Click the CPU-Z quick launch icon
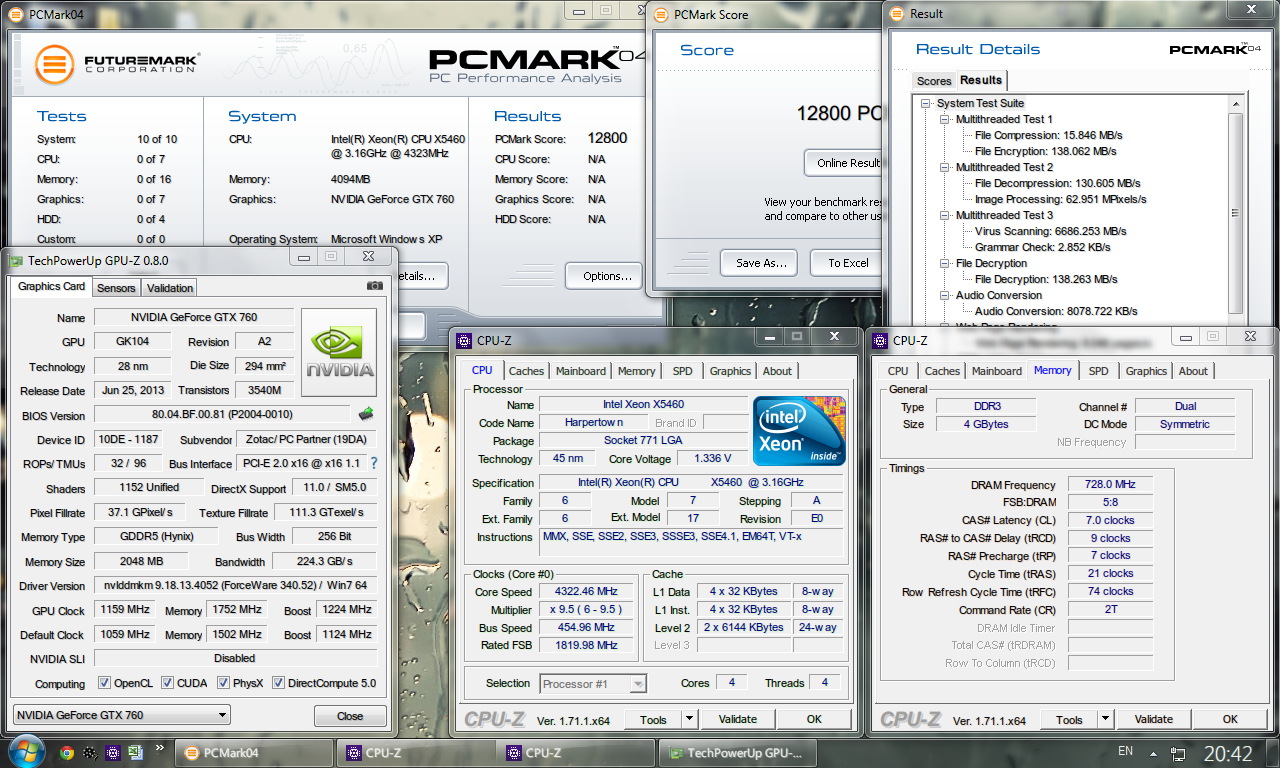This screenshot has height=768, width=1280. [x=111, y=753]
